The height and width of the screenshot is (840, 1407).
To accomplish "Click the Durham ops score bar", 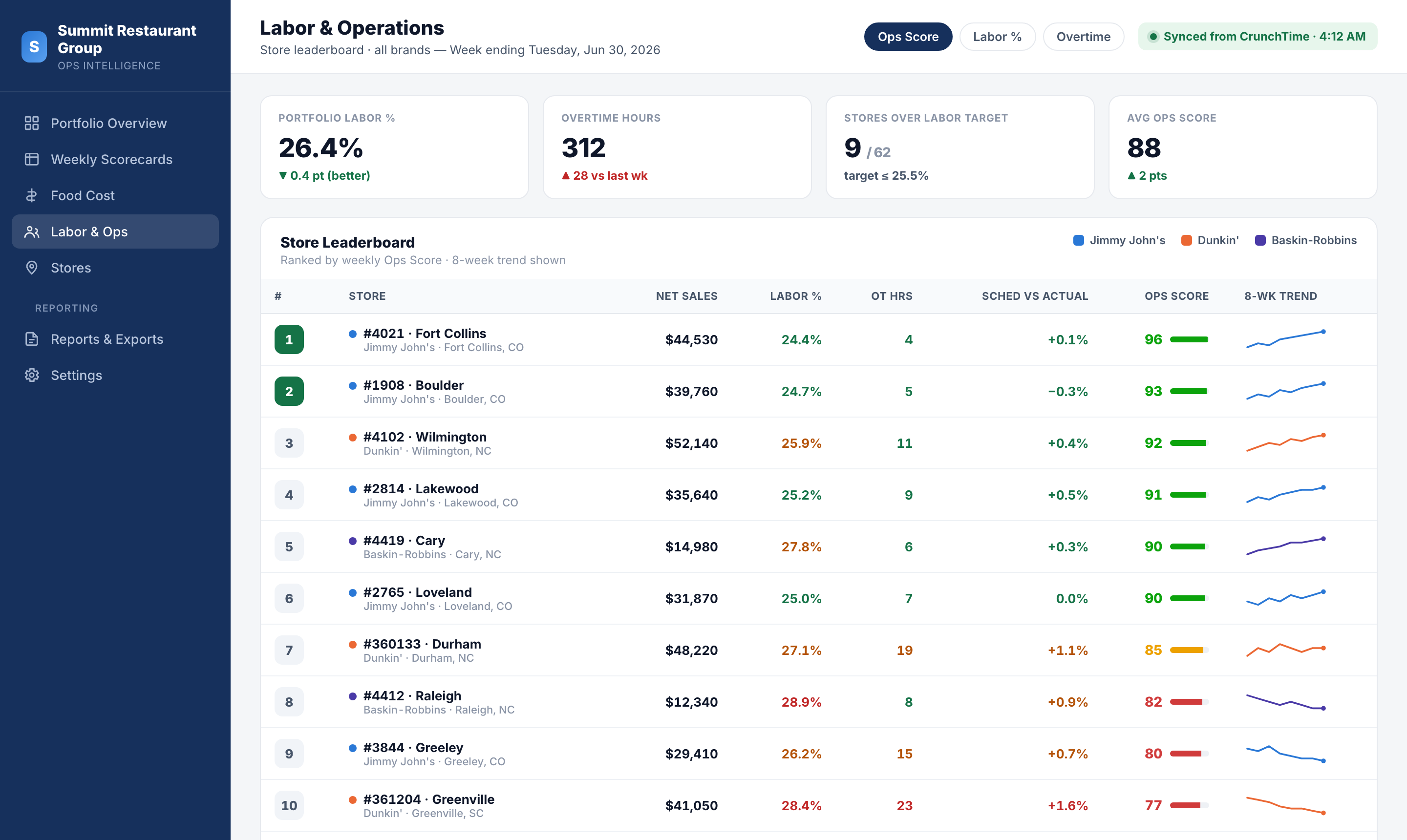I will tap(1189, 651).
